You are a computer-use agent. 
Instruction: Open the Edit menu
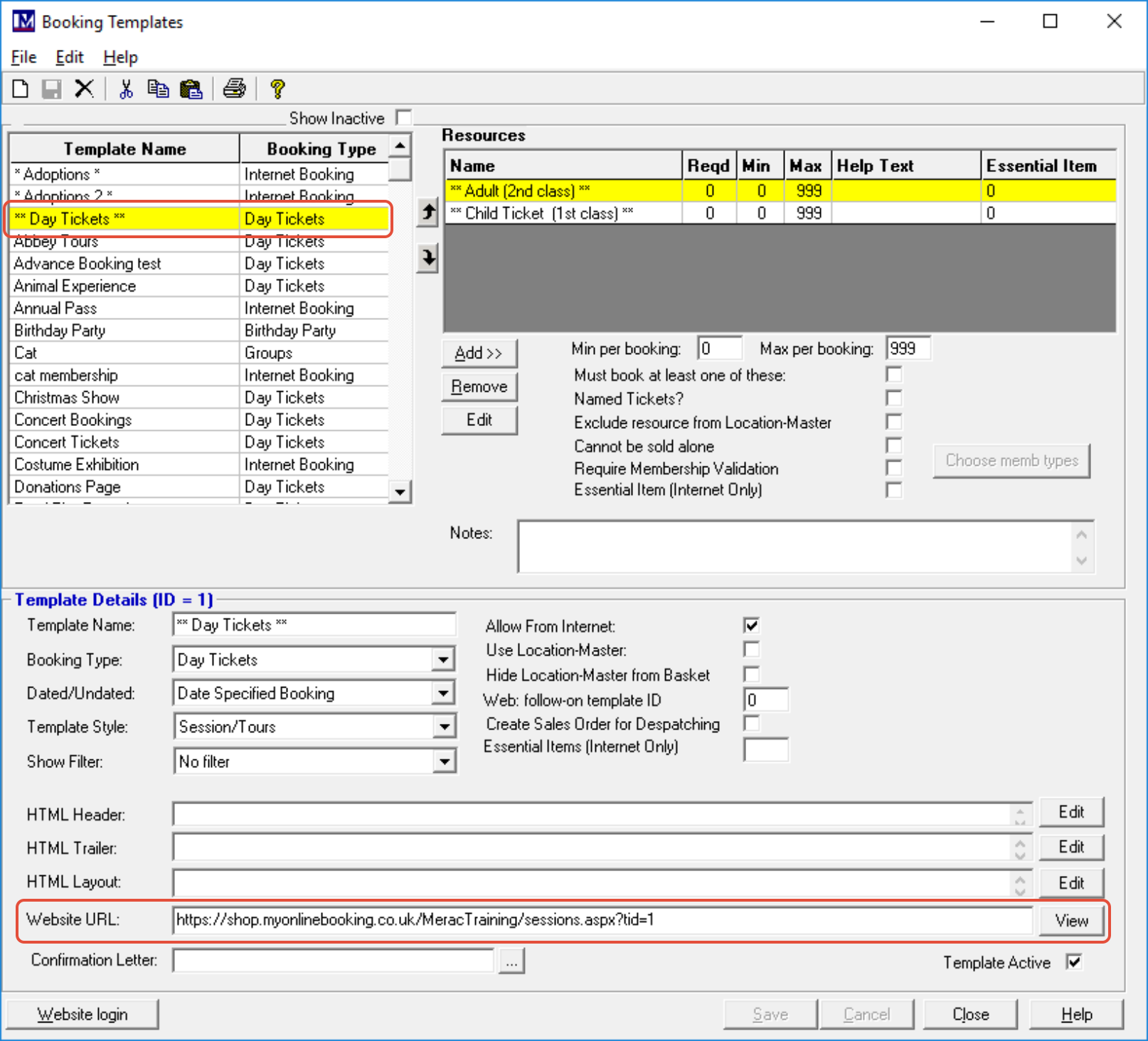(70, 58)
